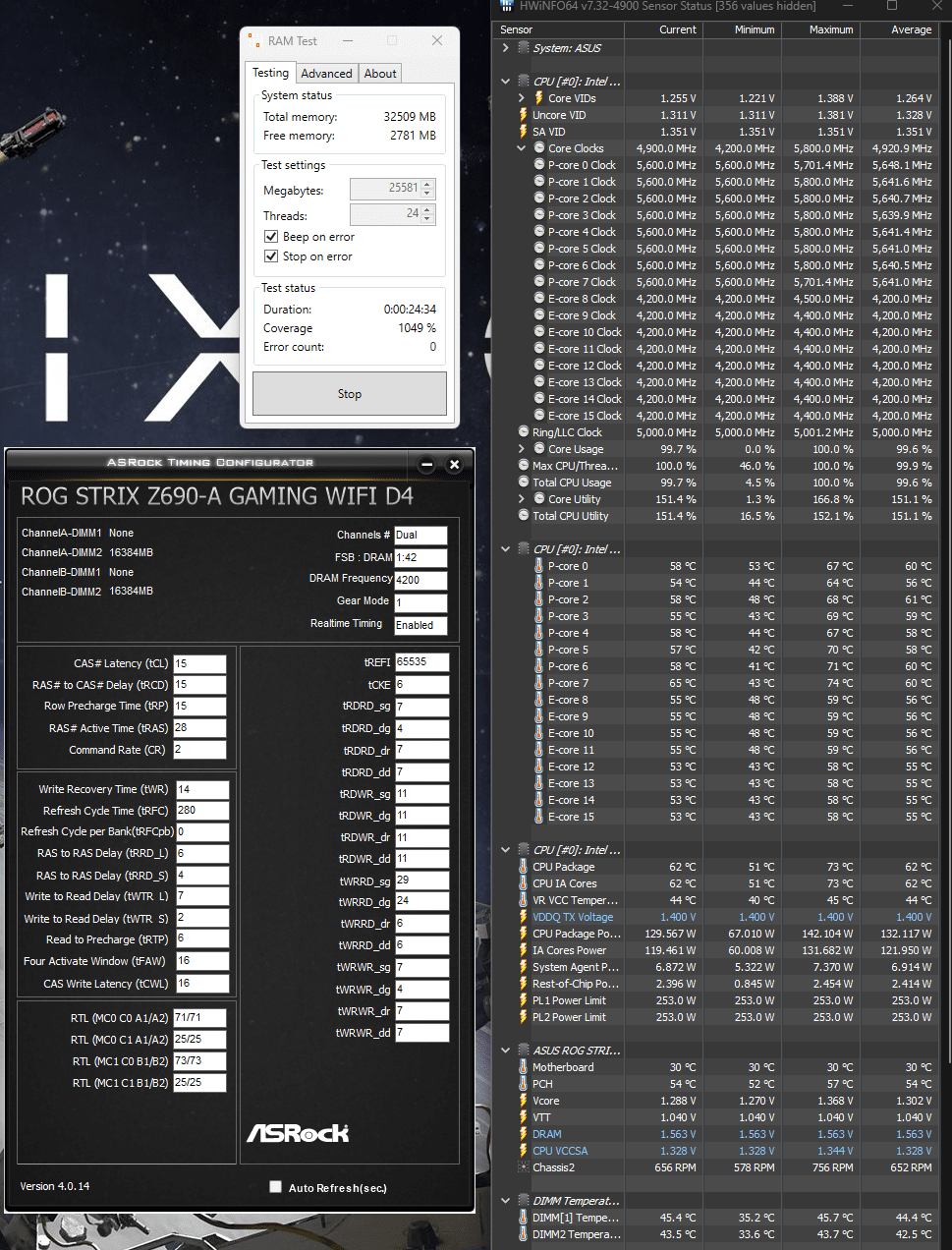
Task: Click the Command Rate (CR) field
Action: coord(199,750)
